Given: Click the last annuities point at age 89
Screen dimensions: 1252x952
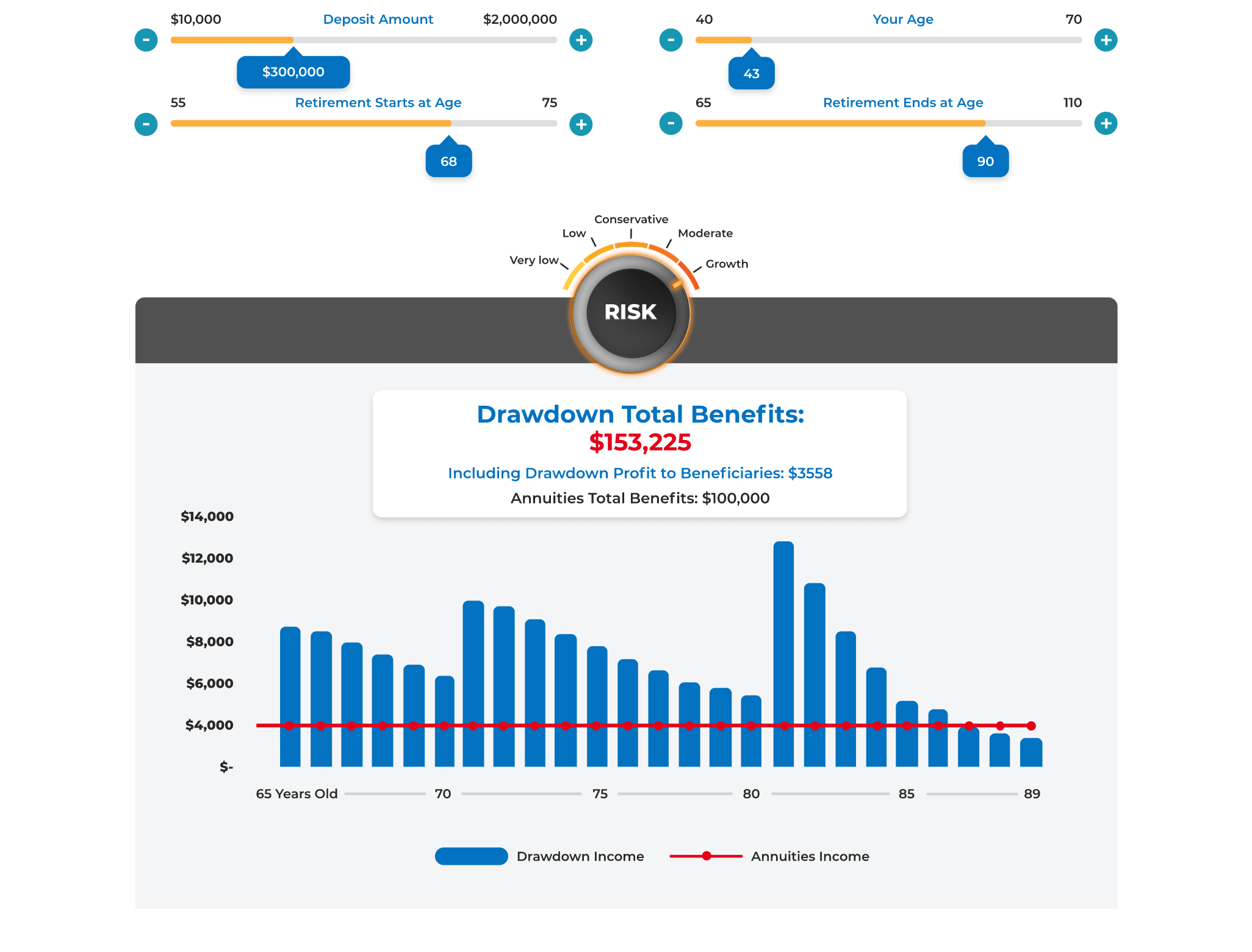Looking at the screenshot, I should click(x=1031, y=726).
